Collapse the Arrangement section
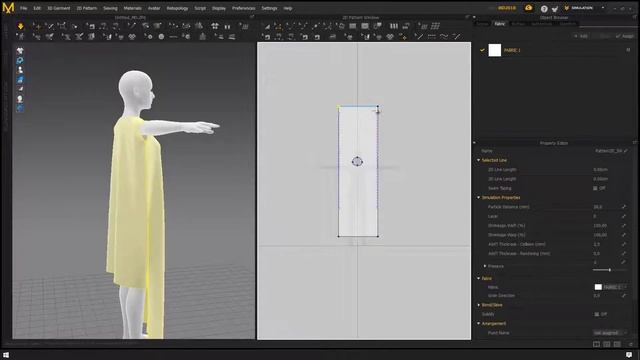 click(479, 324)
